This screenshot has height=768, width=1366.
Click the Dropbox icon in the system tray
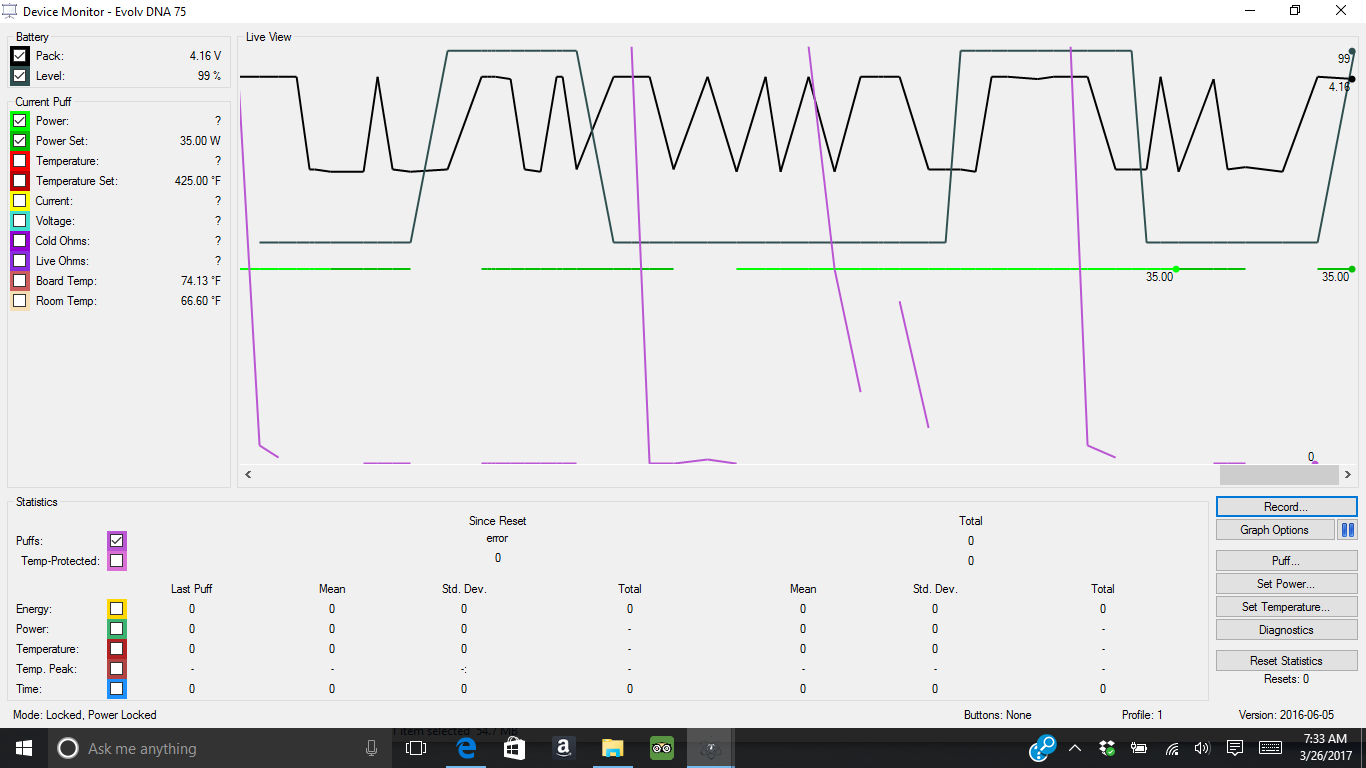click(1107, 748)
